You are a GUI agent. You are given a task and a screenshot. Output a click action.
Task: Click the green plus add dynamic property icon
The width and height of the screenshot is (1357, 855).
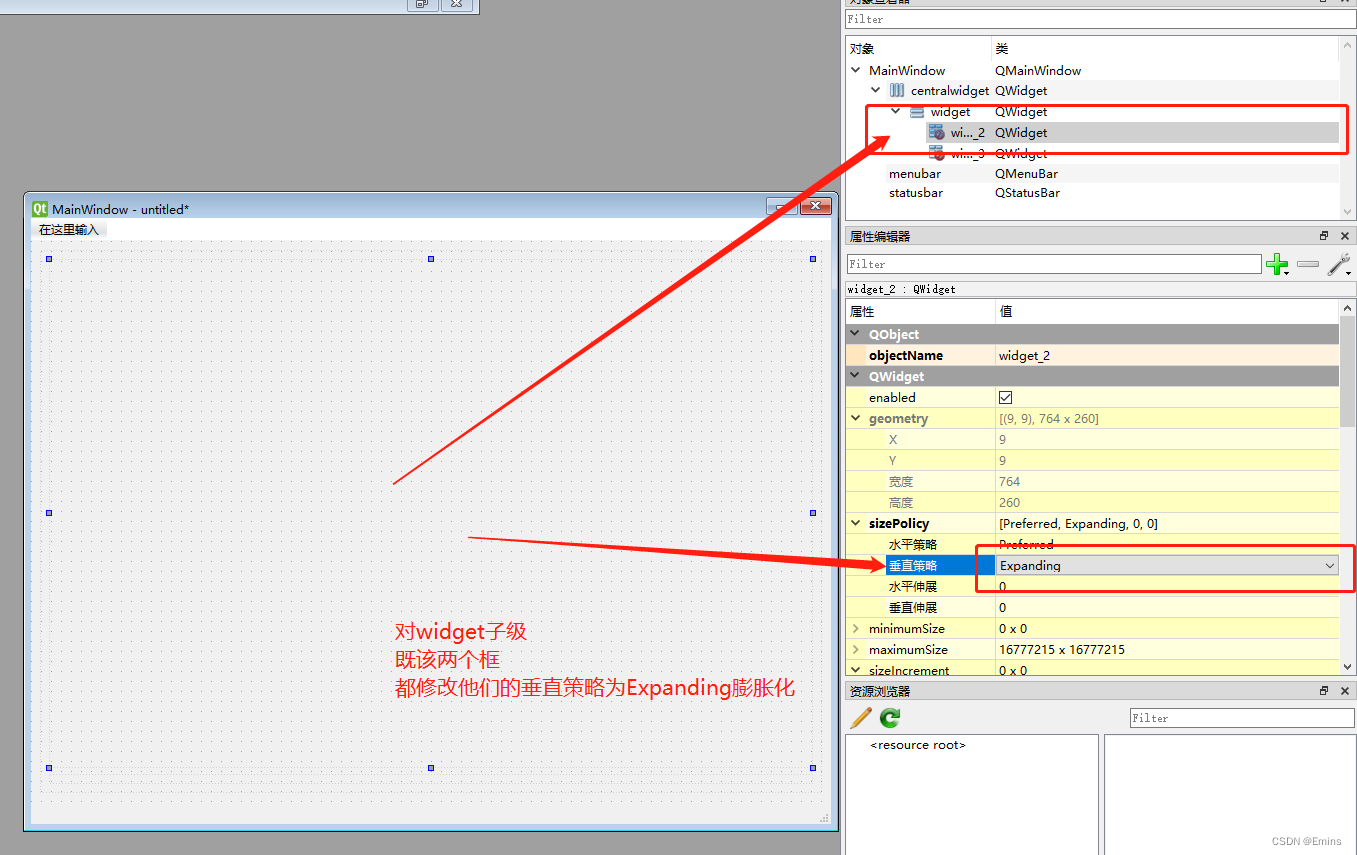point(1277,265)
